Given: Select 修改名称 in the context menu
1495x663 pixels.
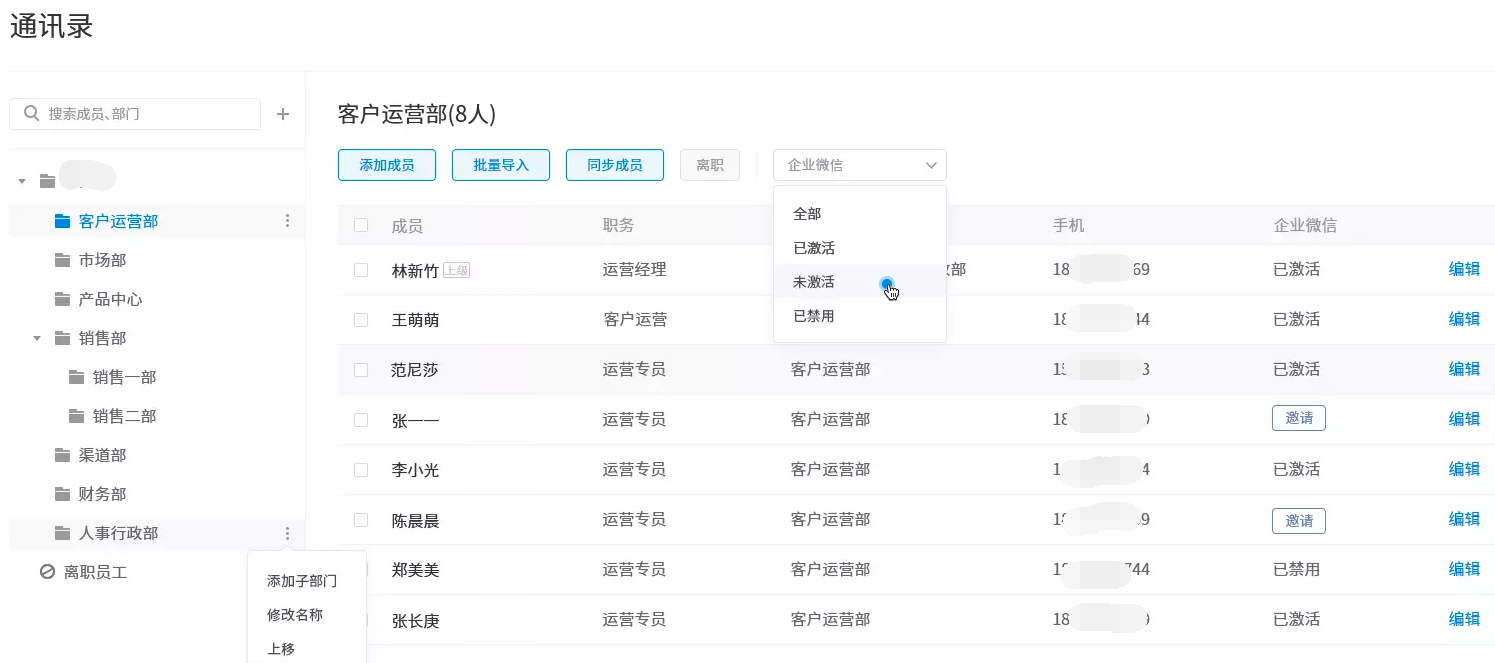Looking at the screenshot, I should point(295,615).
